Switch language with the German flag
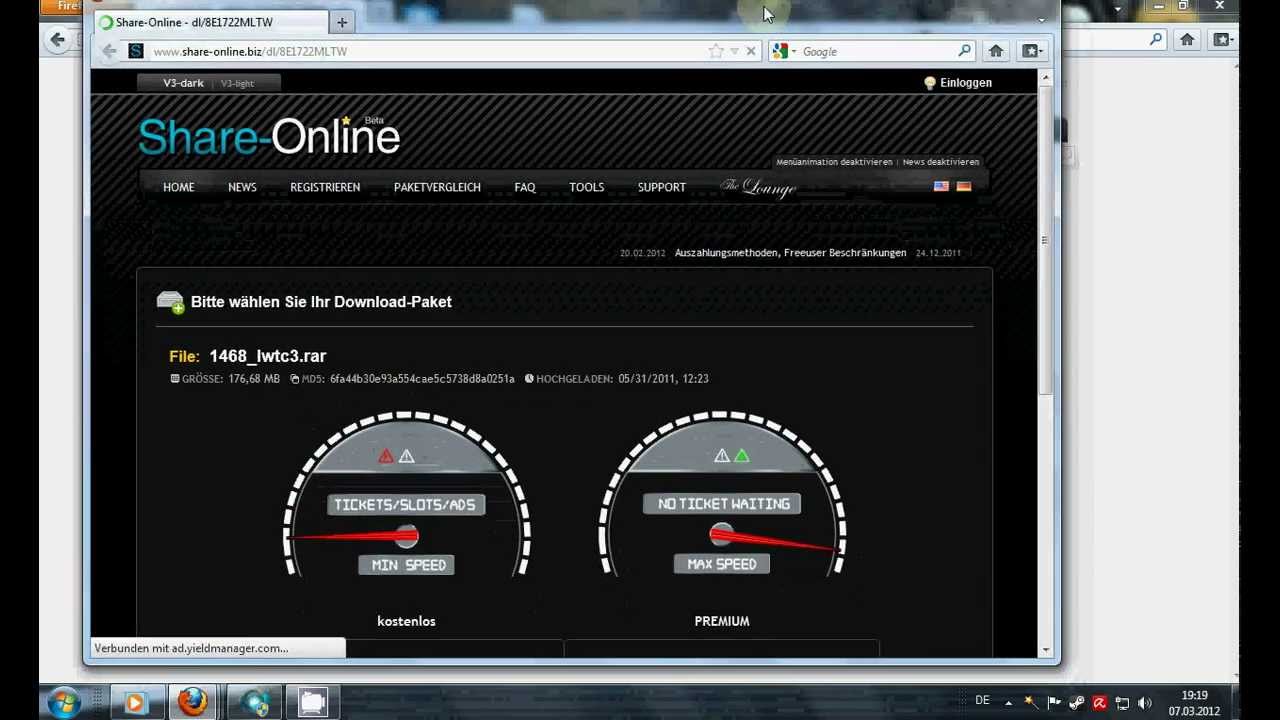 point(964,186)
